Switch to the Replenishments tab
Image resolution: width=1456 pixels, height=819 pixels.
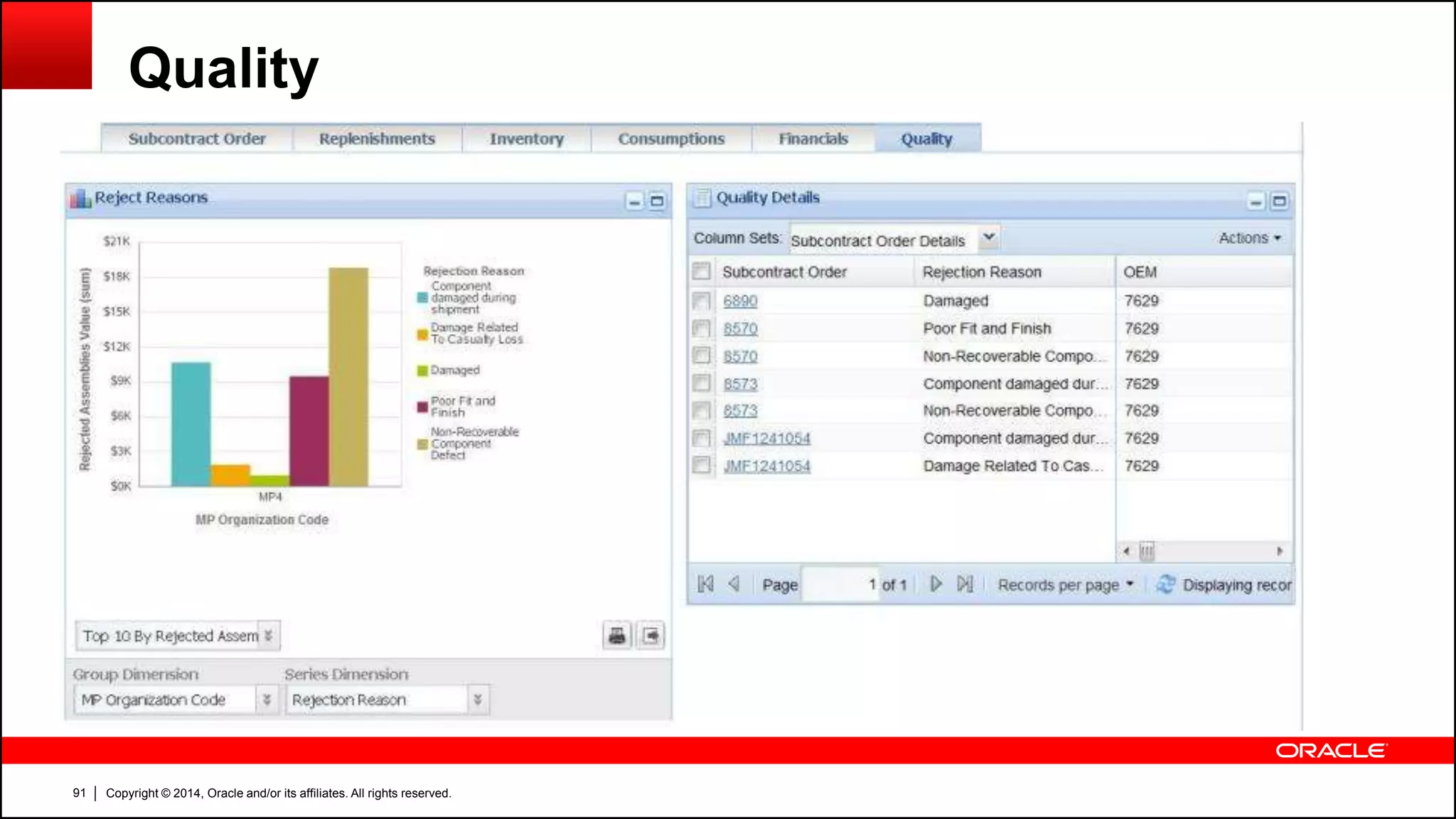click(377, 139)
